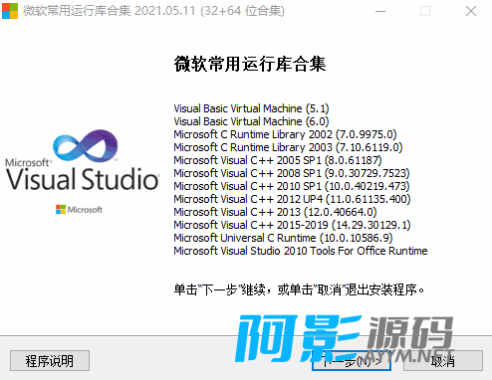Click Microsoft Visual C++ 2010 SP1 entry
492x380 pixels.
(x=292, y=186)
